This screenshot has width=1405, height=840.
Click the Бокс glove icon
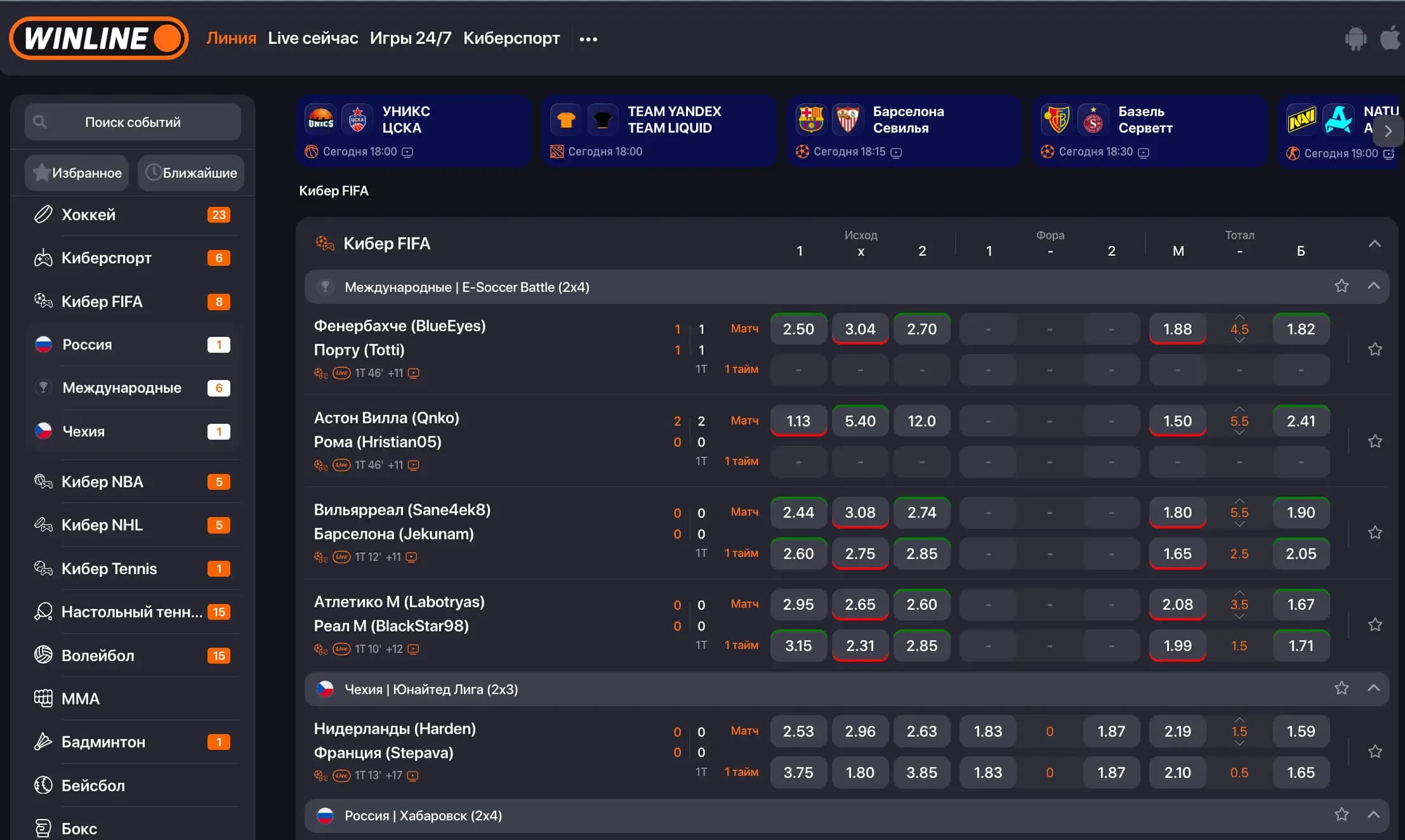[43, 829]
